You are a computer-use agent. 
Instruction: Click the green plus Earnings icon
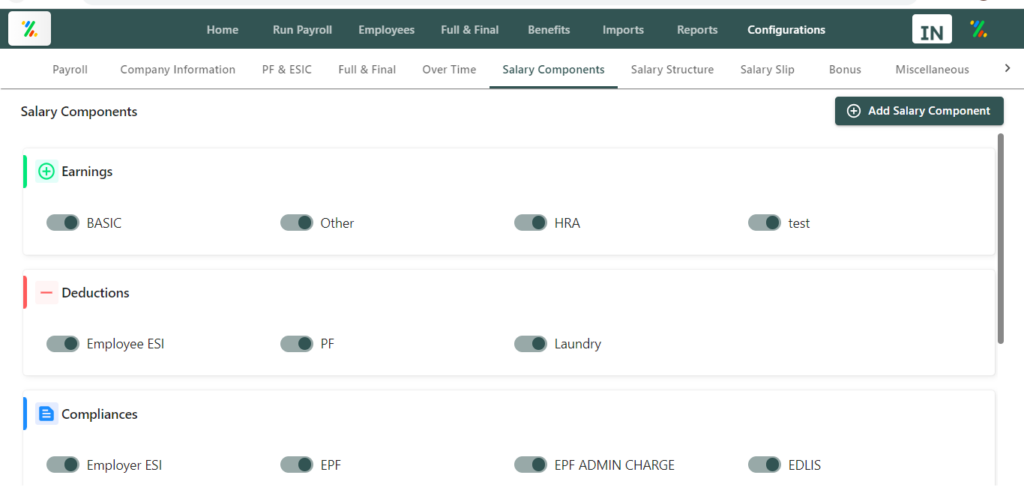46,172
